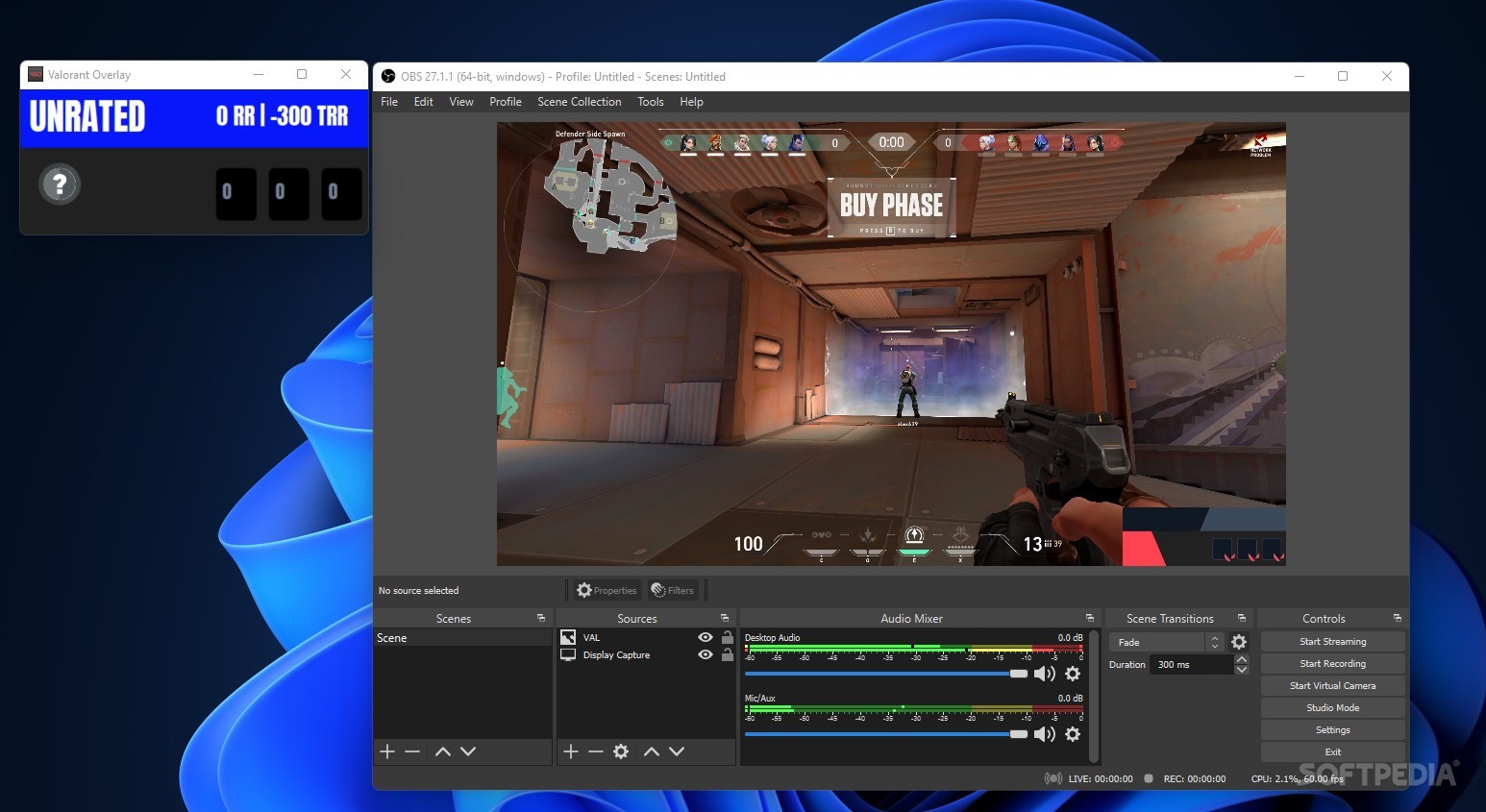1486x812 pixels.
Task: Open Fade transition properties gear
Action: click(1239, 642)
